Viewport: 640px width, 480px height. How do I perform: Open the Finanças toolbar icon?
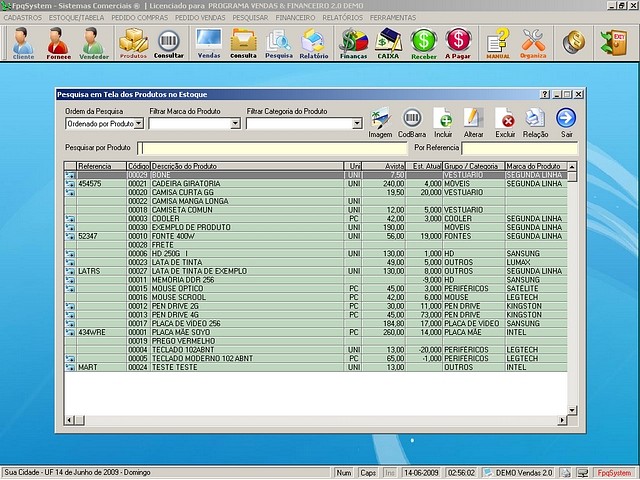tap(353, 43)
